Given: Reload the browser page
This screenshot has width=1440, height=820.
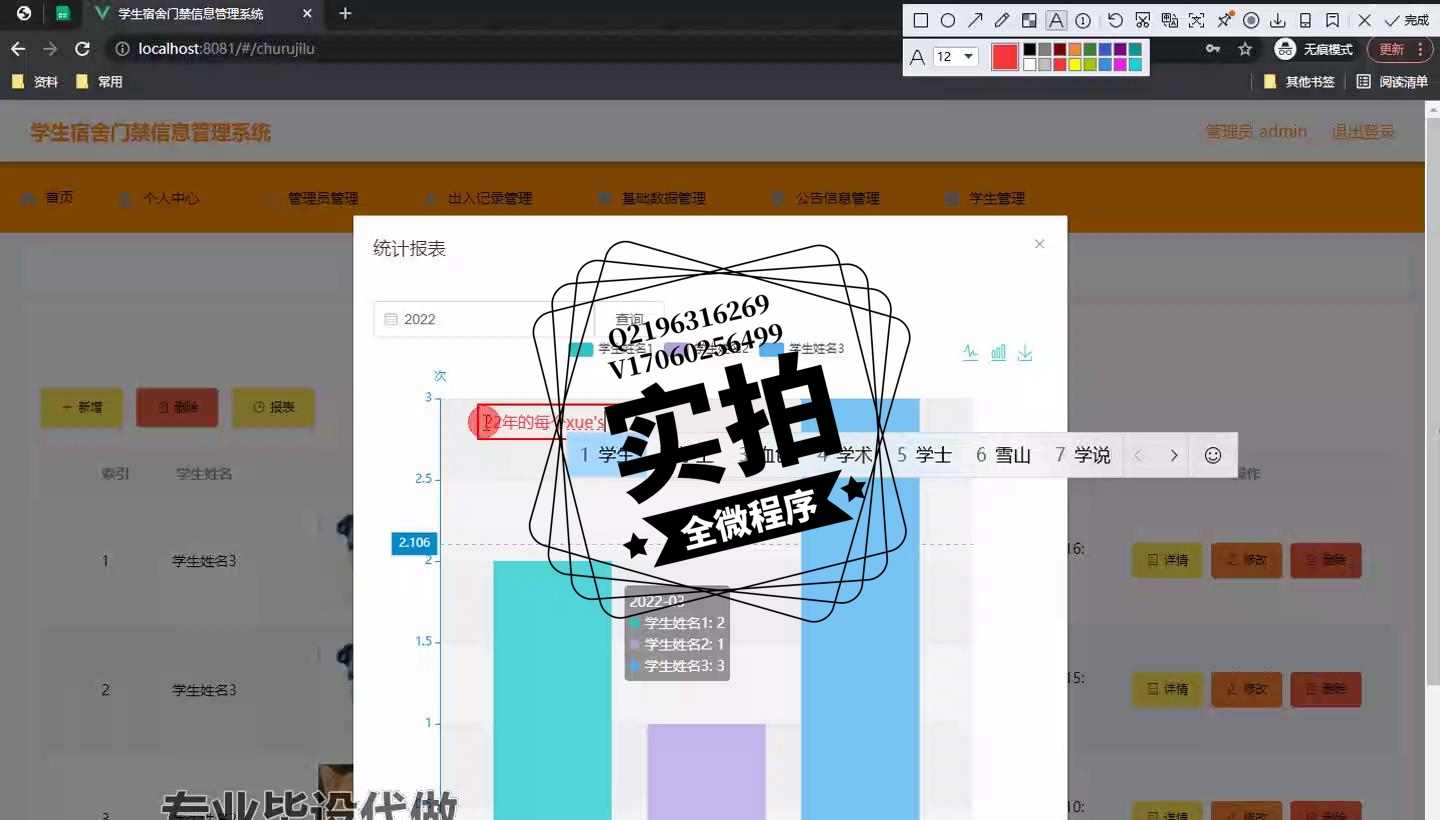Looking at the screenshot, I should coord(83,48).
